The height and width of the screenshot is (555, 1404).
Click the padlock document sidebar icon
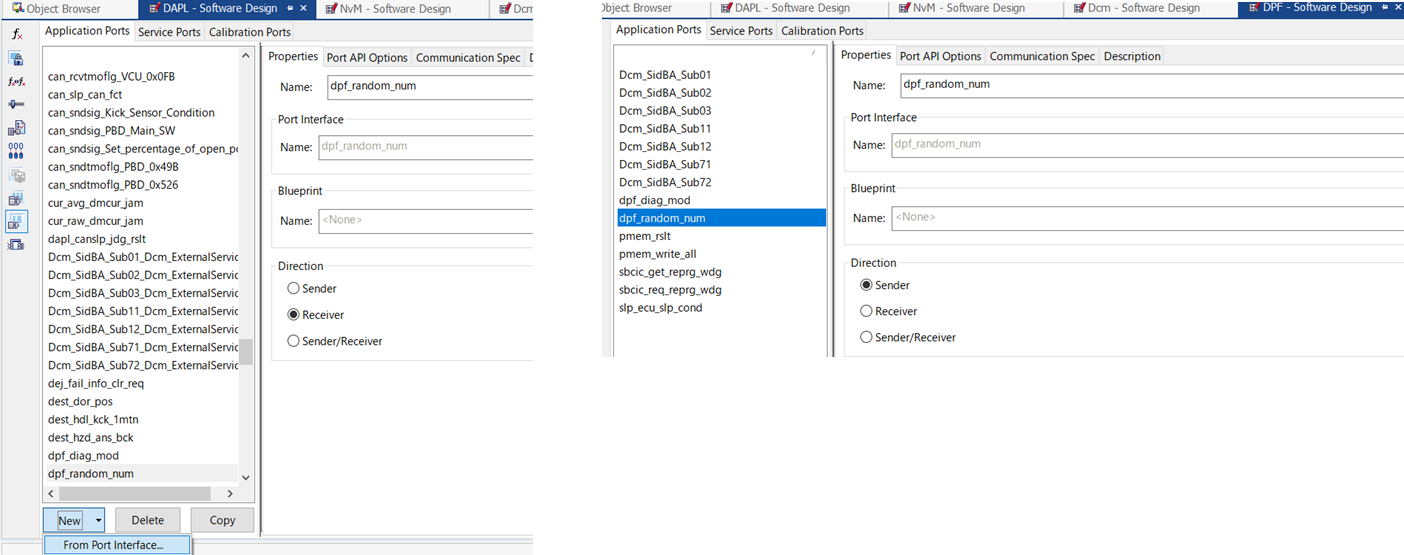16,59
